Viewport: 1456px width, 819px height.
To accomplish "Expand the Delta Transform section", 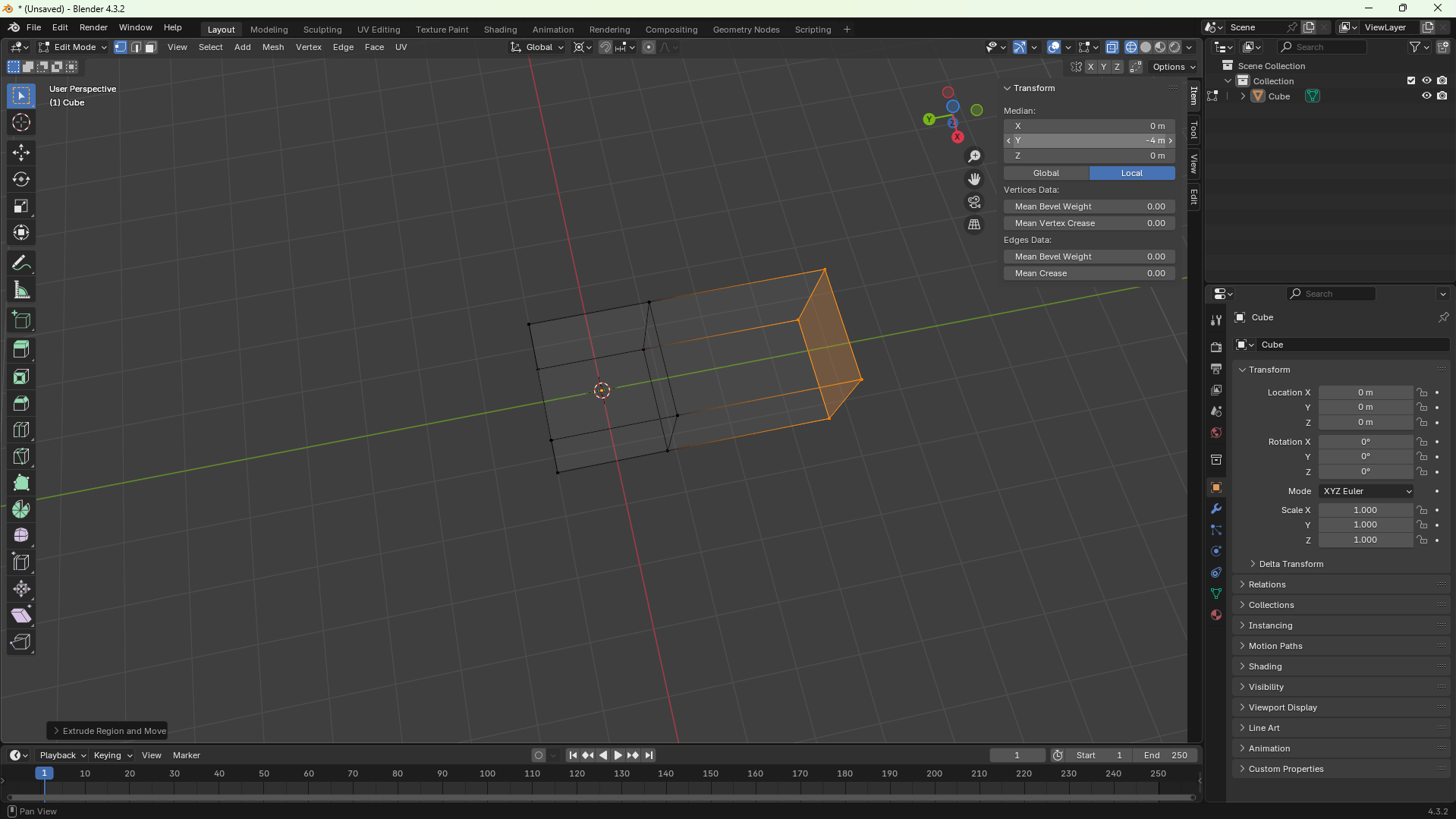I will point(1291,564).
